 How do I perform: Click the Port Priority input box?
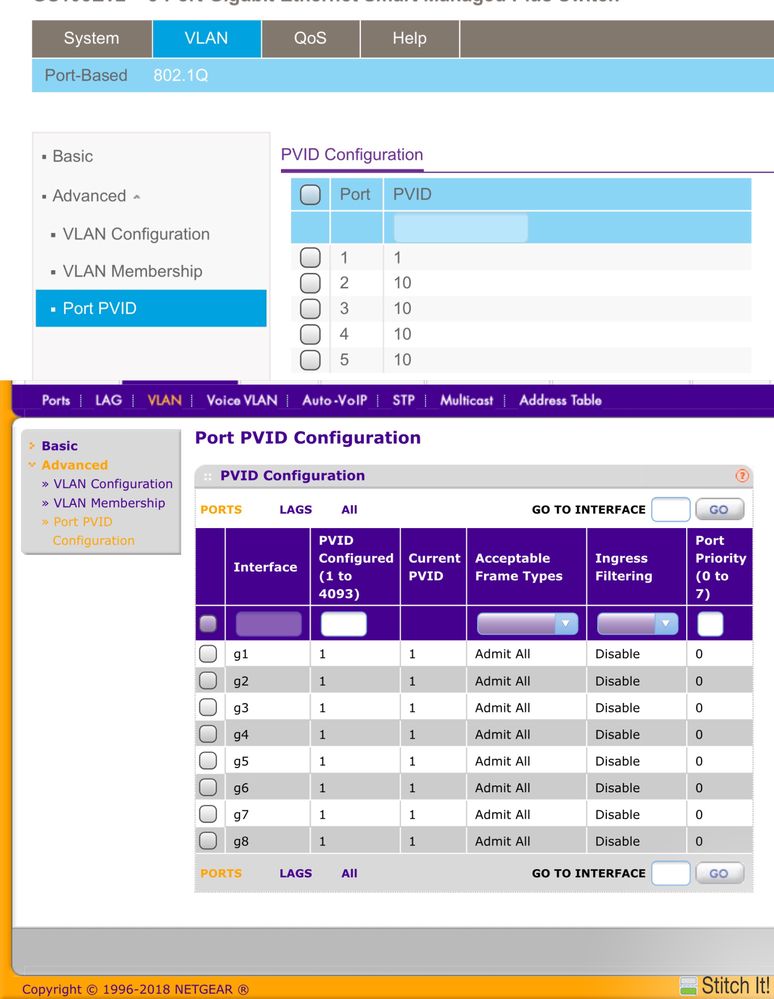[x=709, y=624]
